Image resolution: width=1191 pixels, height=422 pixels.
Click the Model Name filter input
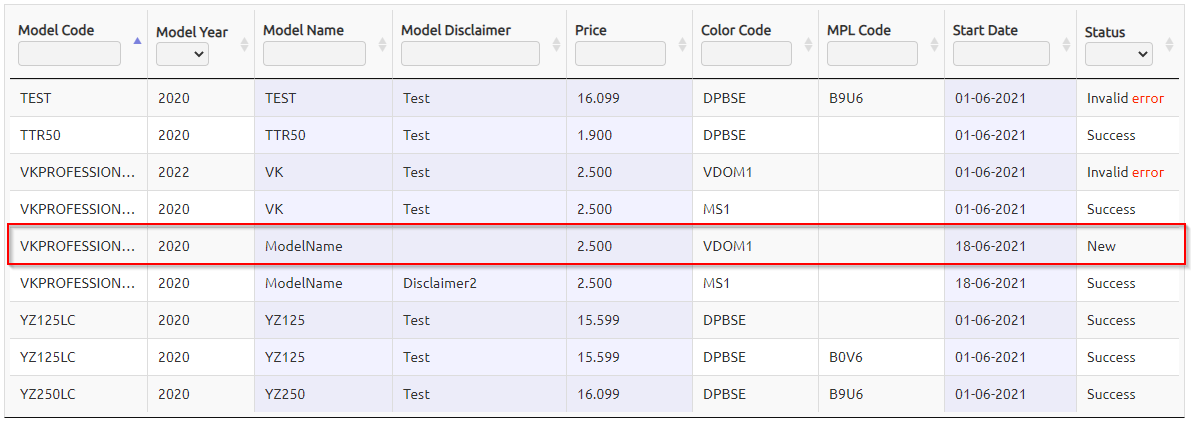(x=314, y=53)
